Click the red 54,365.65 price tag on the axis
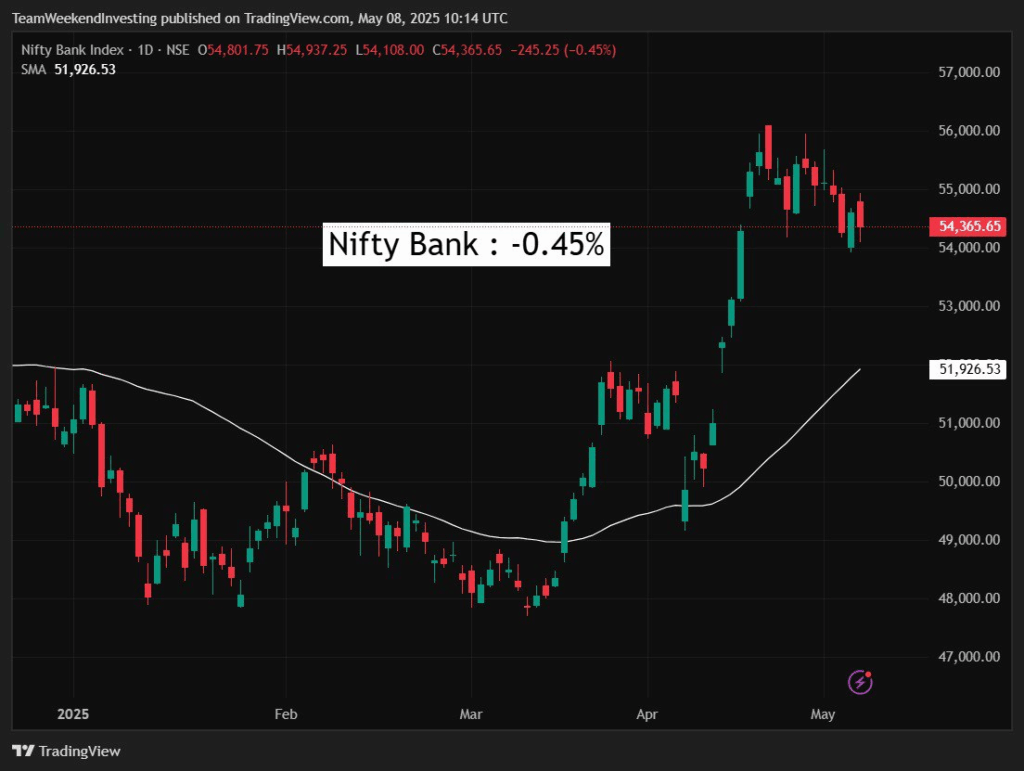The image size is (1024, 771). point(968,227)
